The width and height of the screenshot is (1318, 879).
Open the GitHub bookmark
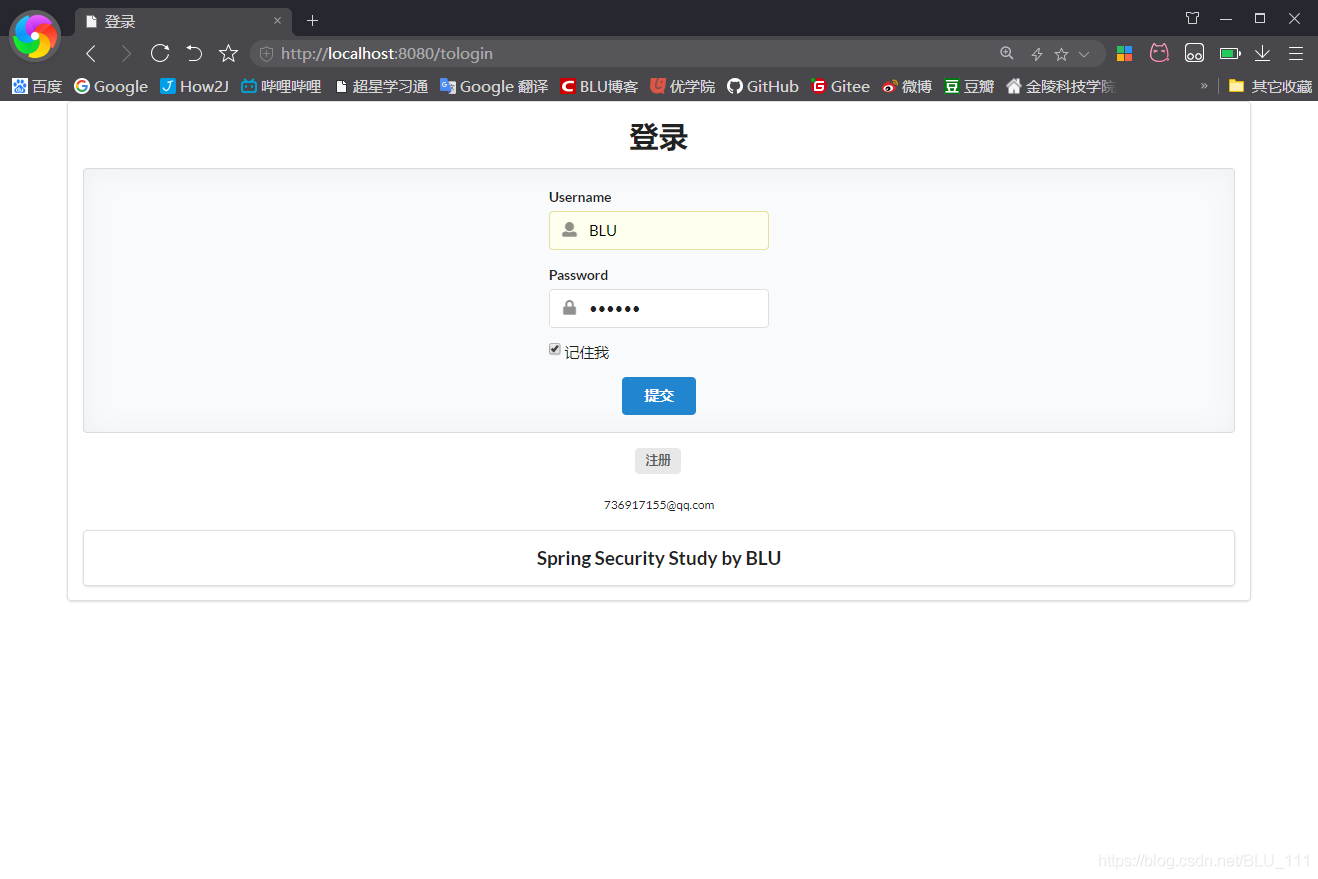point(762,86)
